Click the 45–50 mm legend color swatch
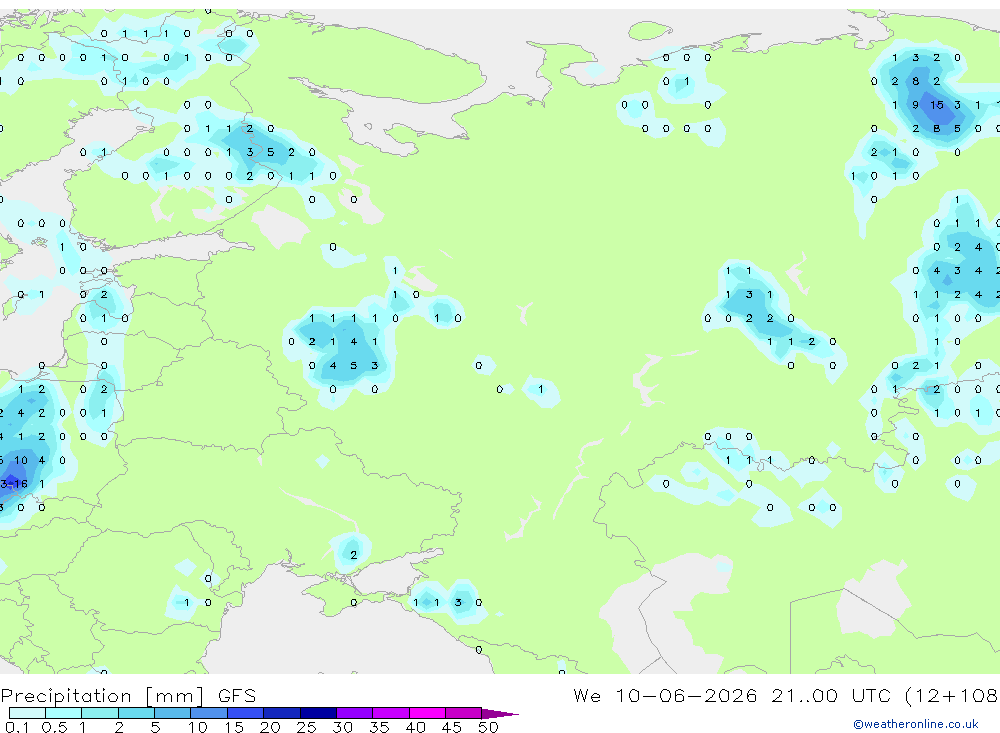The image size is (1000, 733). [464, 713]
